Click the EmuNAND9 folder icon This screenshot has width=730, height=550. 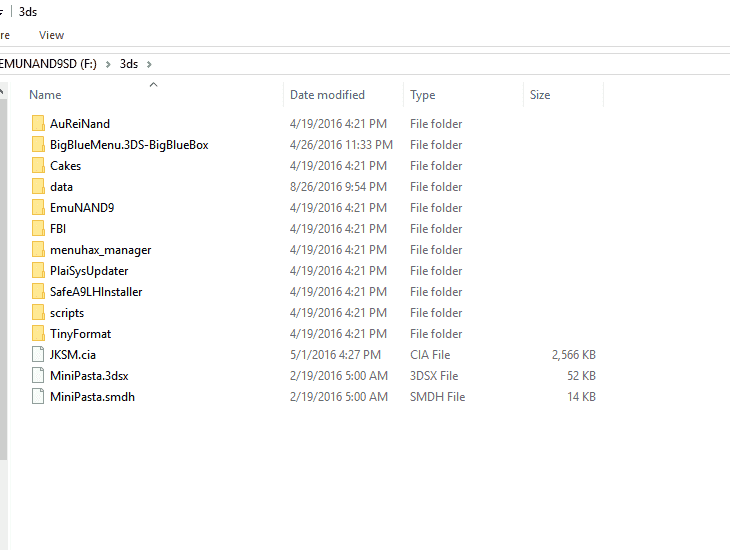(x=38, y=207)
